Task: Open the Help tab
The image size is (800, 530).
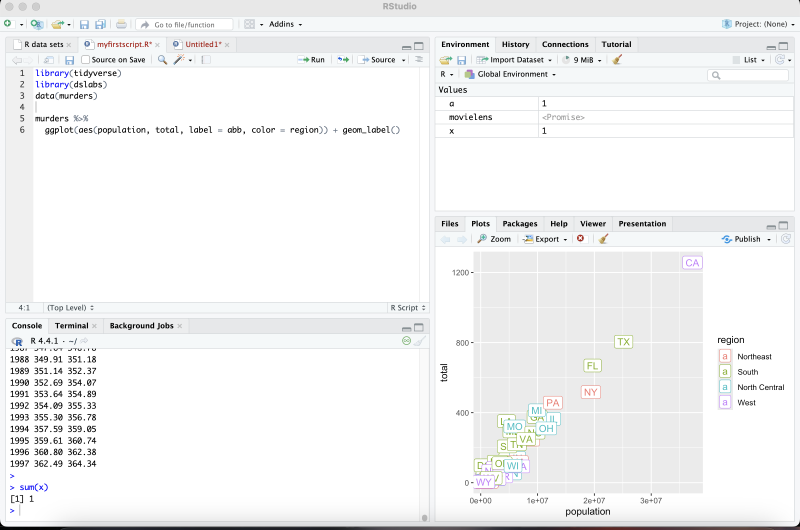Action: point(559,224)
